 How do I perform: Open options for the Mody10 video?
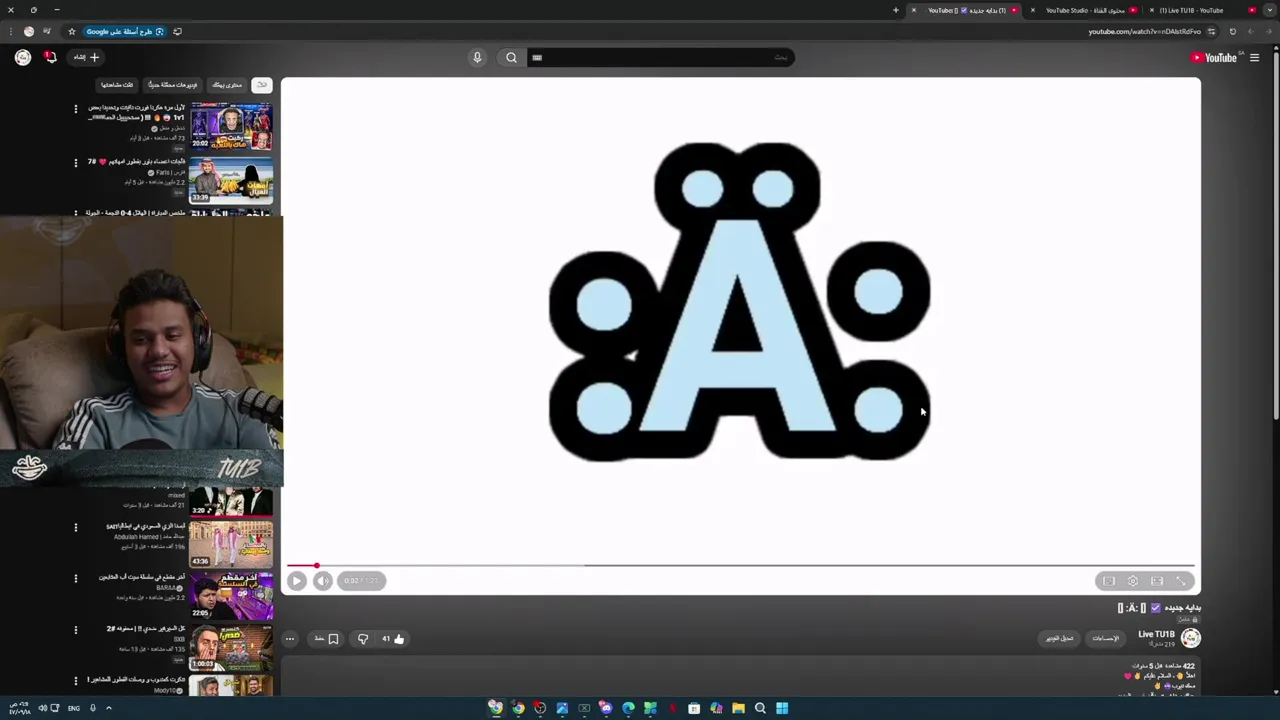75,682
